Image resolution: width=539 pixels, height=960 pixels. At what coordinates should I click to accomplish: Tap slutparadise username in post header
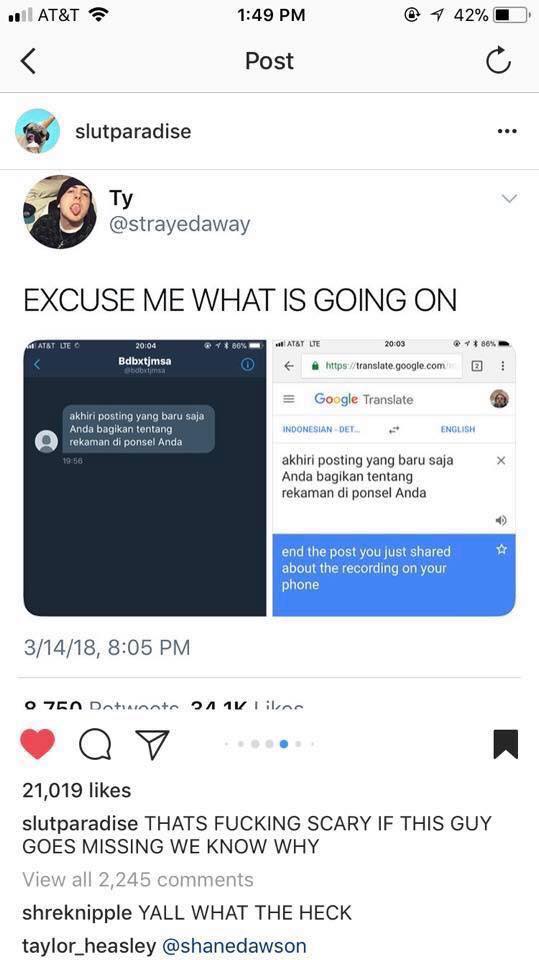[133, 131]
